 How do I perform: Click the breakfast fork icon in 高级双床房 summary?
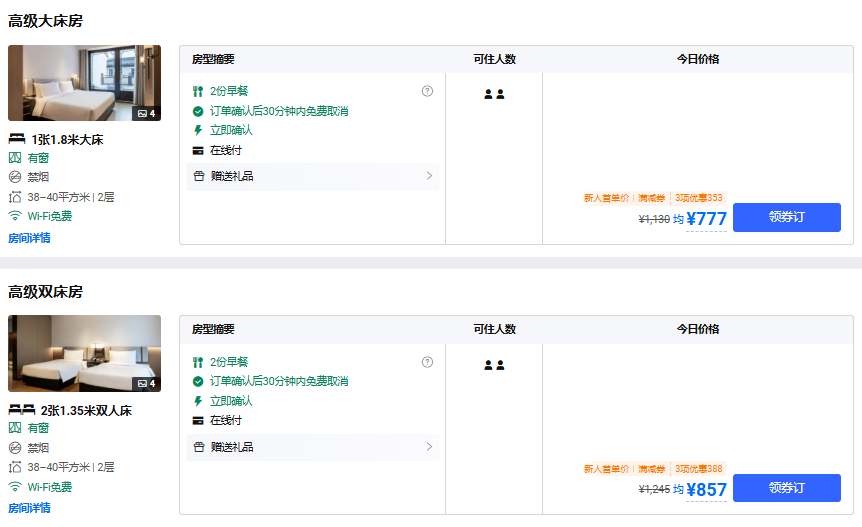pyautogui.click(x=198, y=362)
